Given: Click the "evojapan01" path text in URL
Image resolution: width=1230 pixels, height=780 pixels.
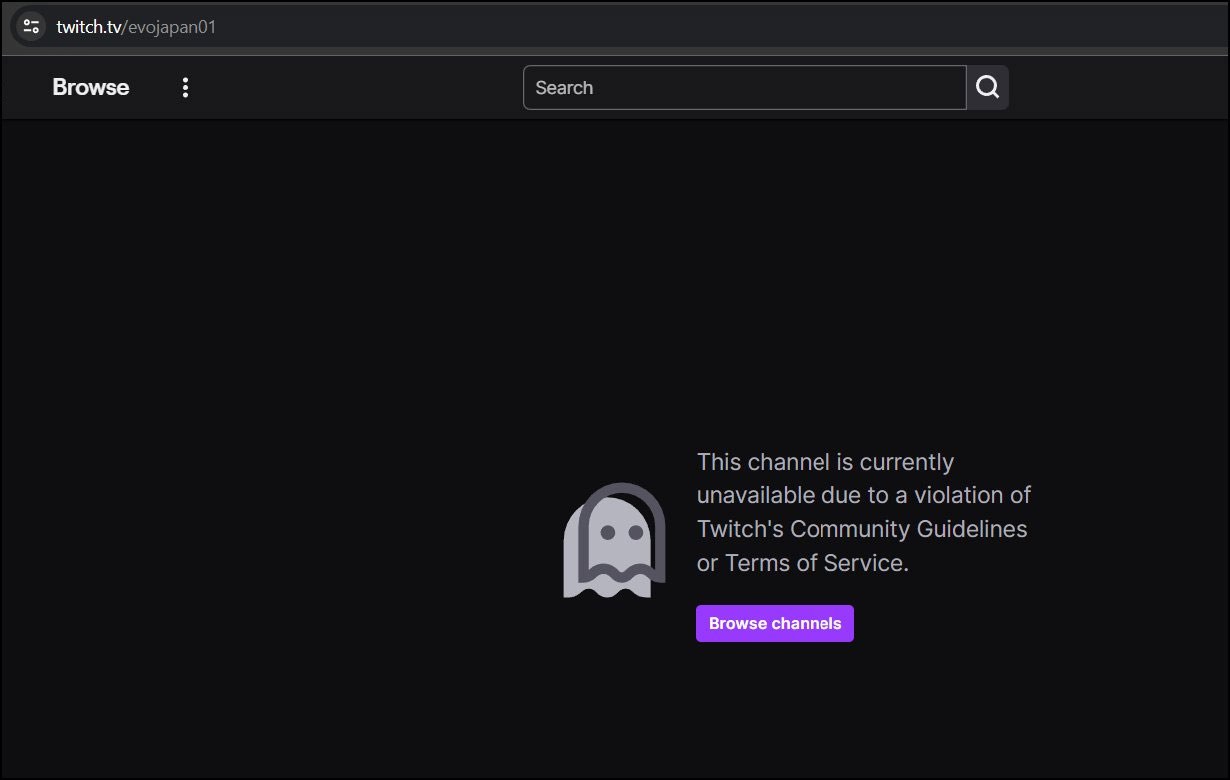Looking at the screenshot, I should pos(172,27).
